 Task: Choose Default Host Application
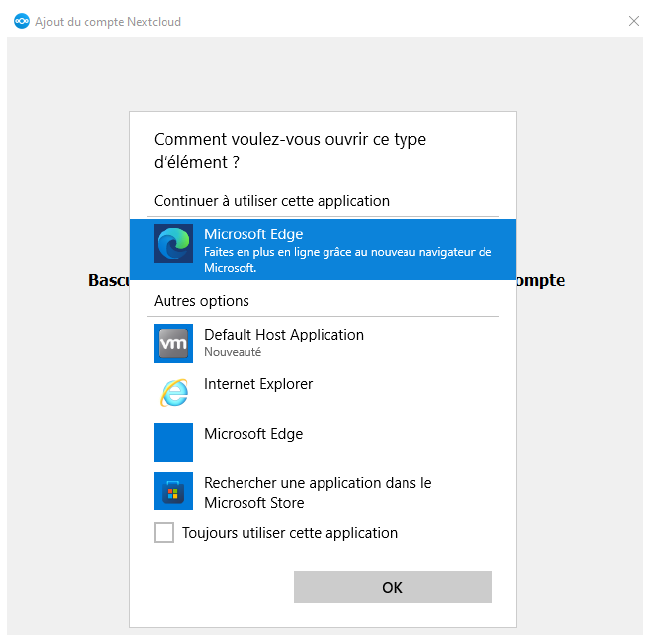coord(323,343)
